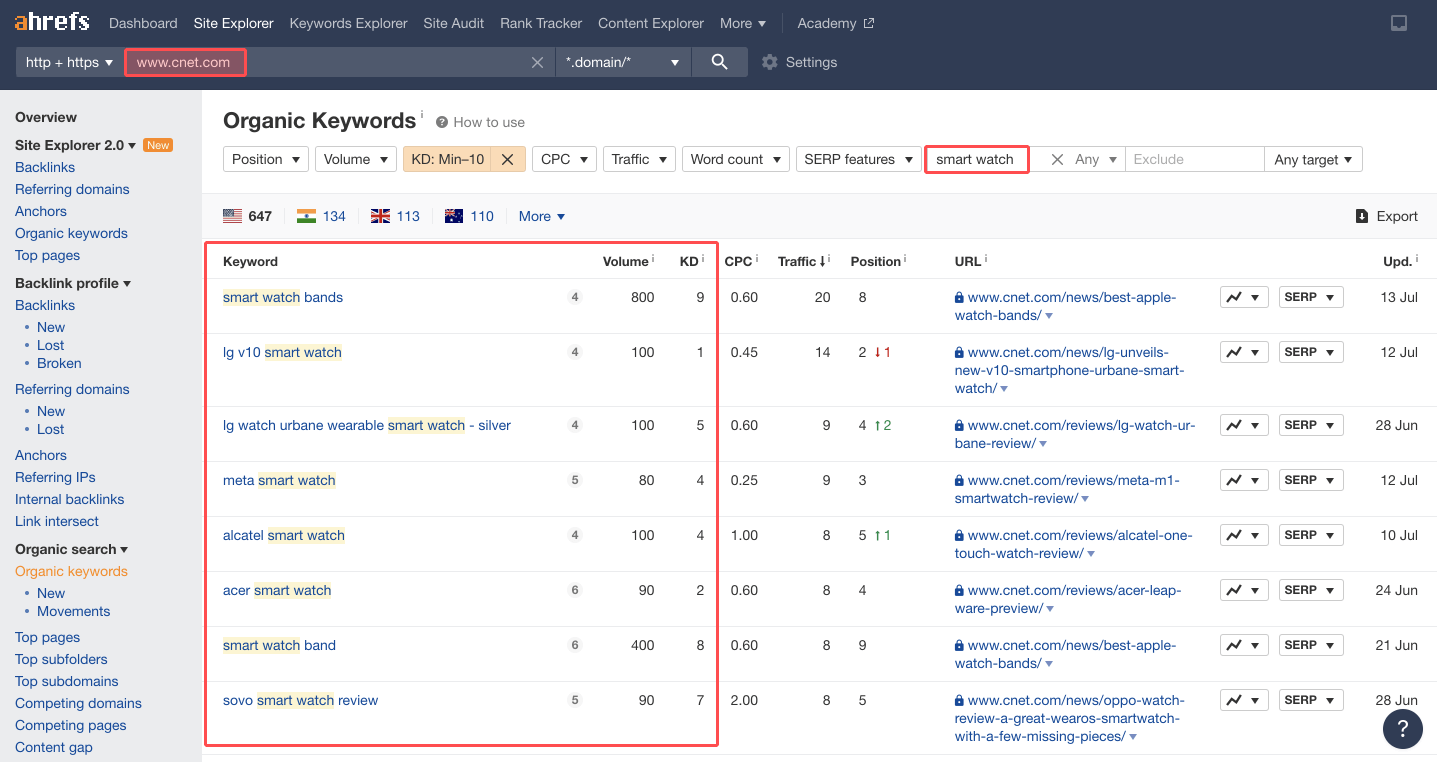This screenshot has width=1437, height=762.
Task: Sort by KD column header
Action: point(689,261)
